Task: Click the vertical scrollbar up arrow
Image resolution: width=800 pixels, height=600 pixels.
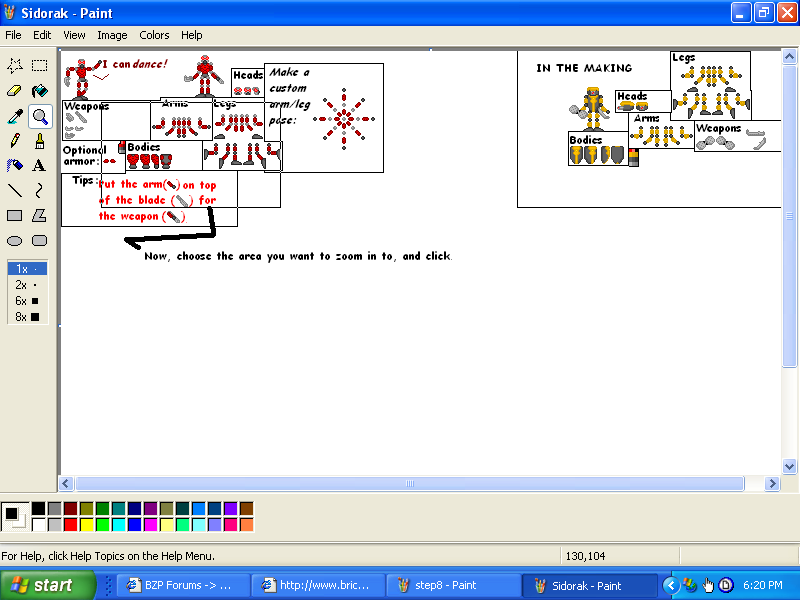Action: click(x=789, y=56)
